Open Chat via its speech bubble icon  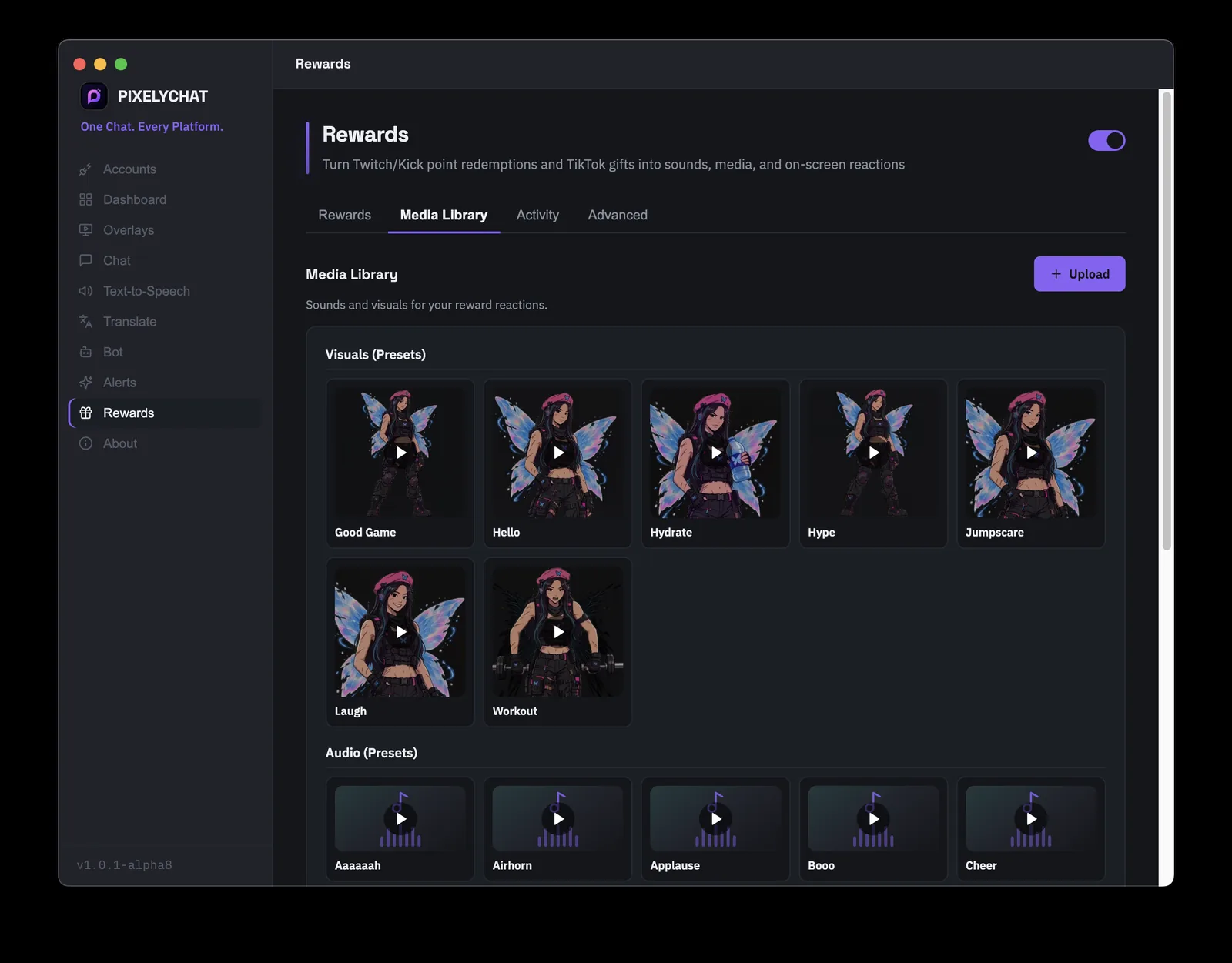(x=85, y=260)
